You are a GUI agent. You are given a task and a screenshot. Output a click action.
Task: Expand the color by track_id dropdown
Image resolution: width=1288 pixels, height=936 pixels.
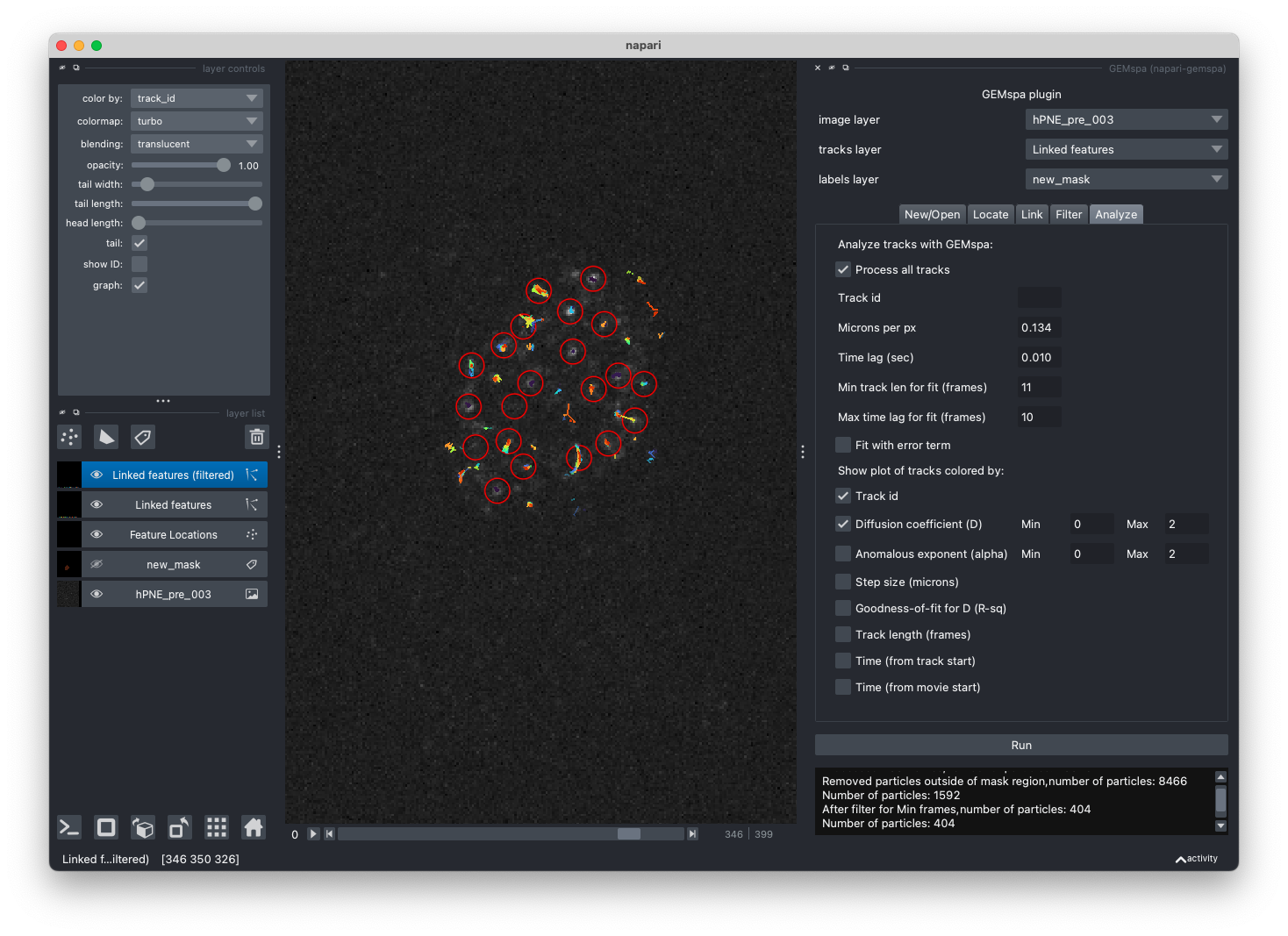197,98
